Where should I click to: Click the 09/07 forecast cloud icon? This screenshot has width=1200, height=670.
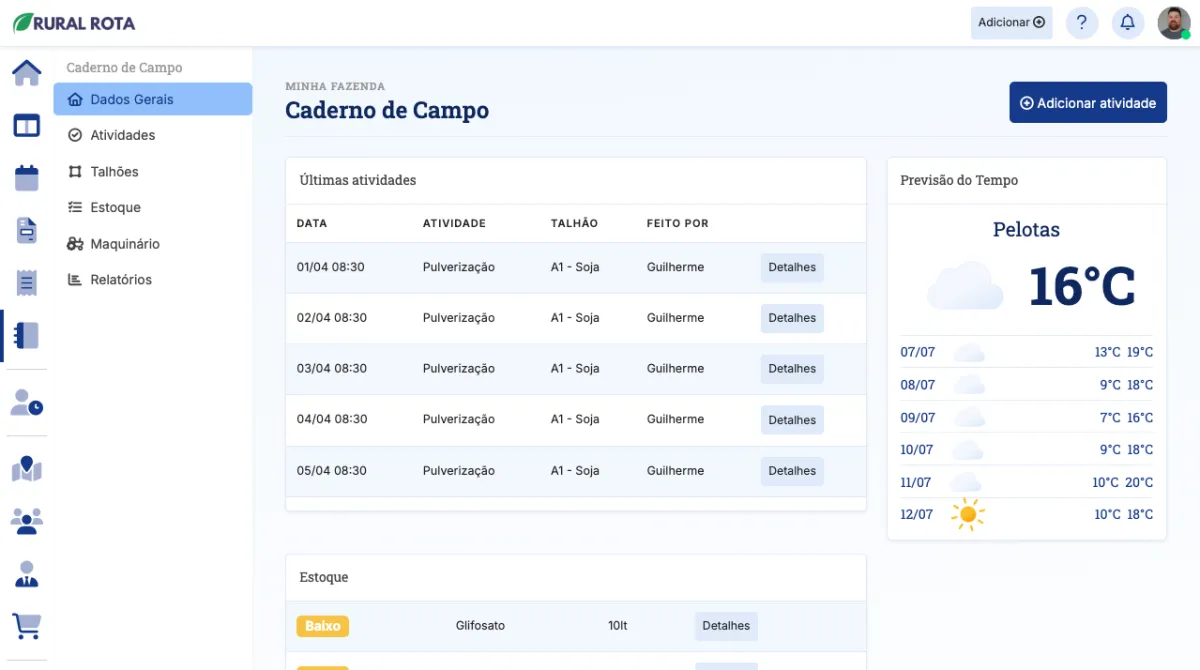click(969, 417)
